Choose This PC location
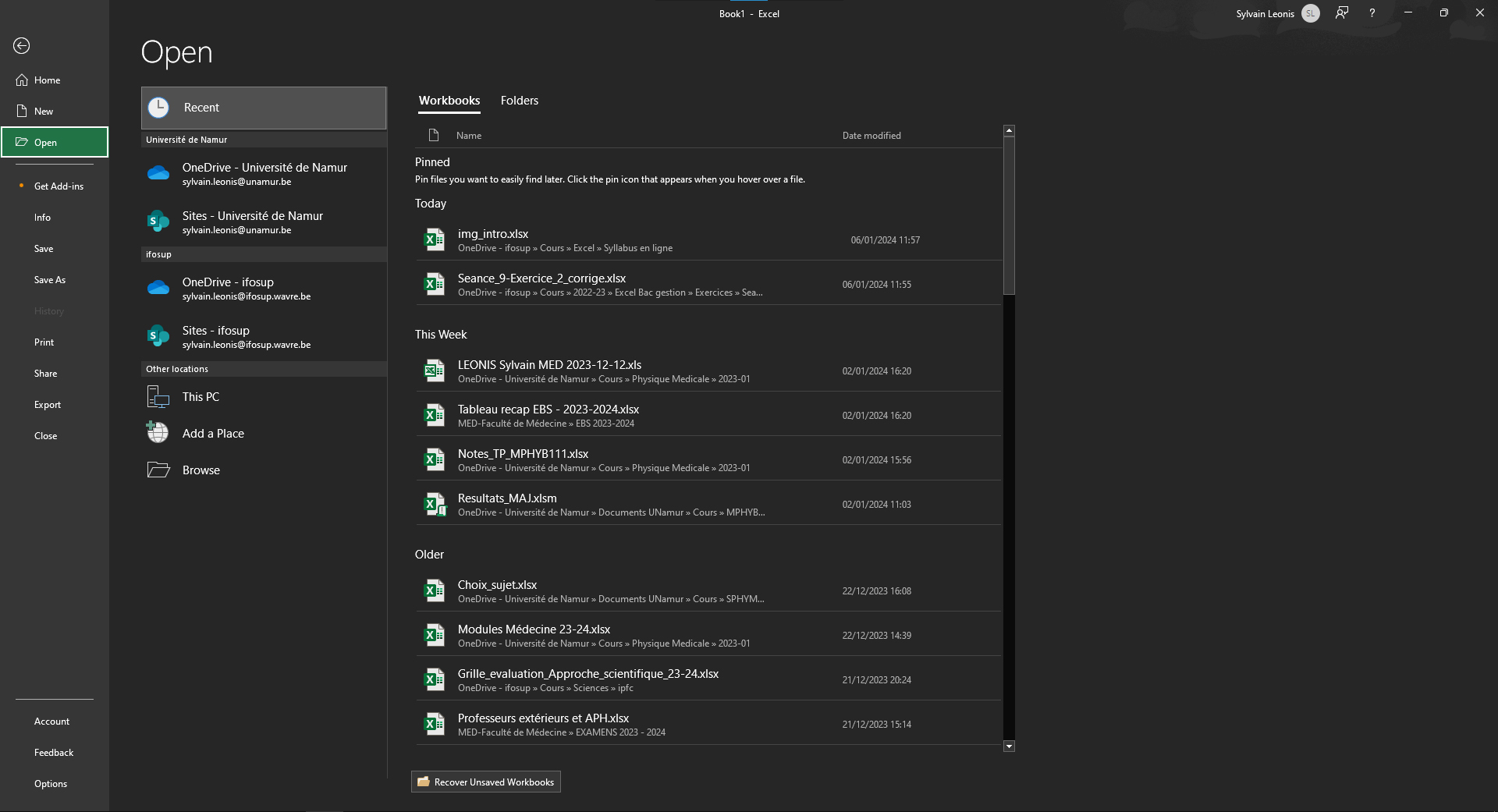 [264, 397]
